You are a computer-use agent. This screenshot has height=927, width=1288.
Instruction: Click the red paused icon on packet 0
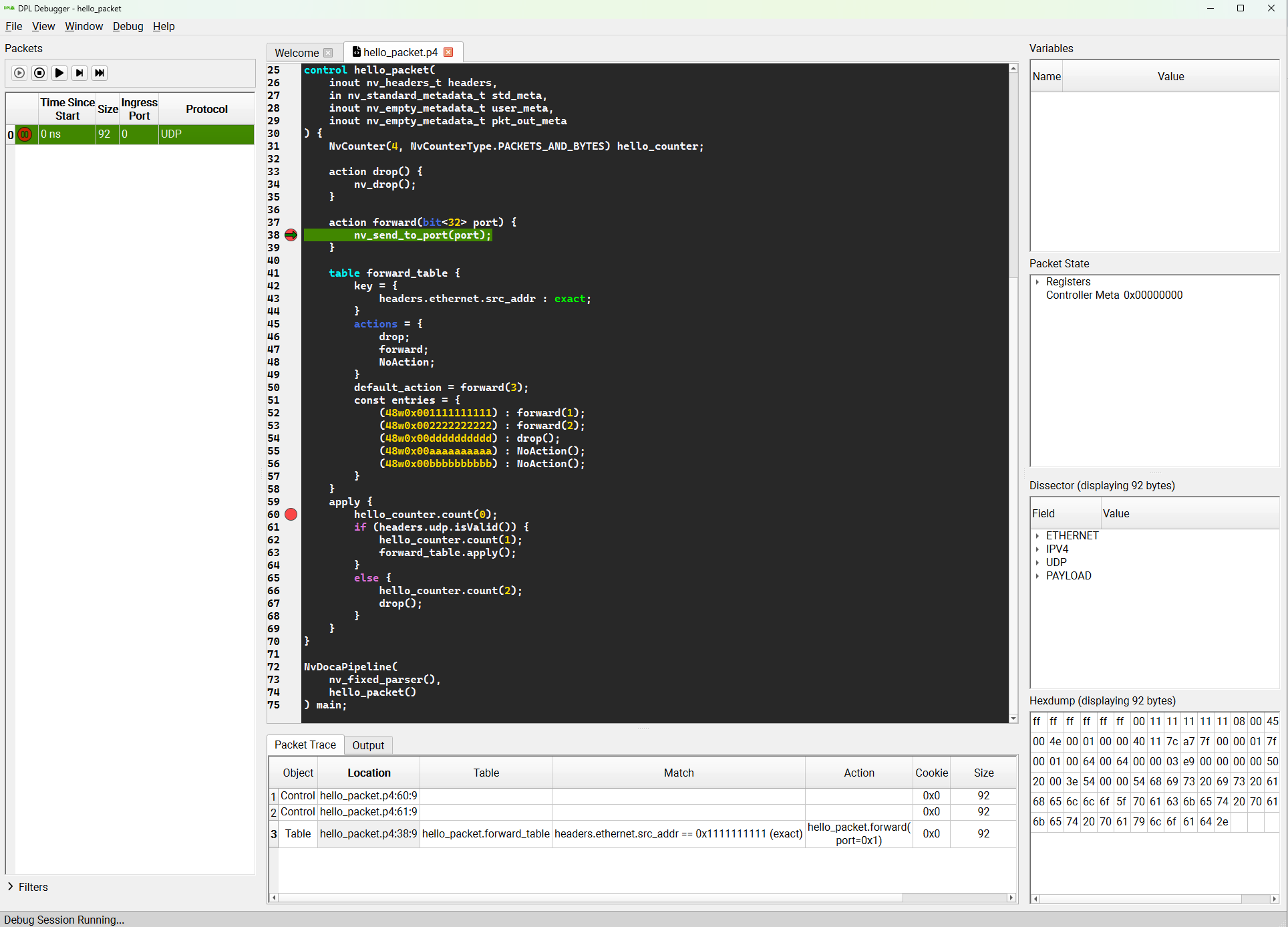25,134
